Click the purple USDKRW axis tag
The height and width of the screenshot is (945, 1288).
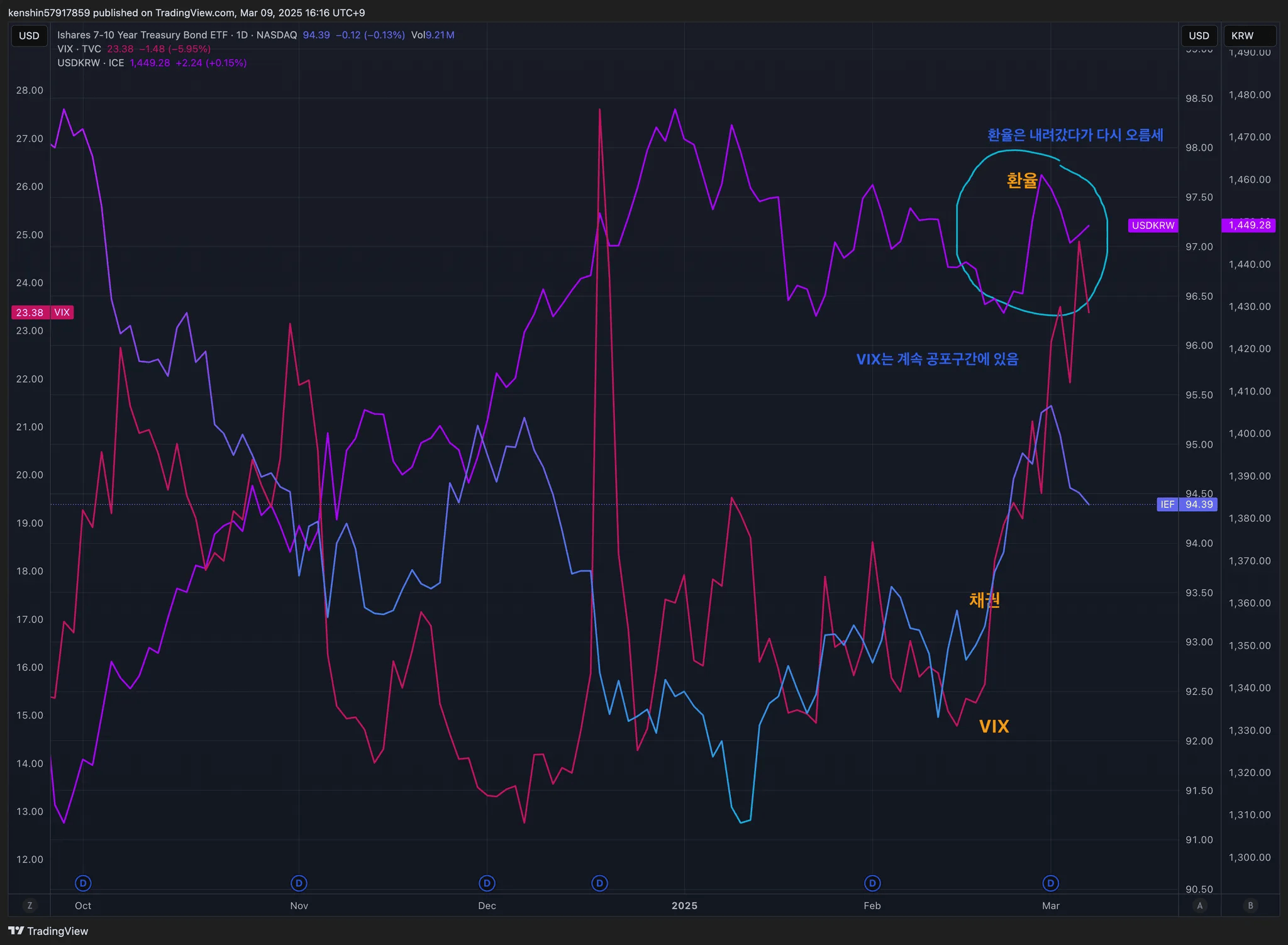tap(1153, 225)
